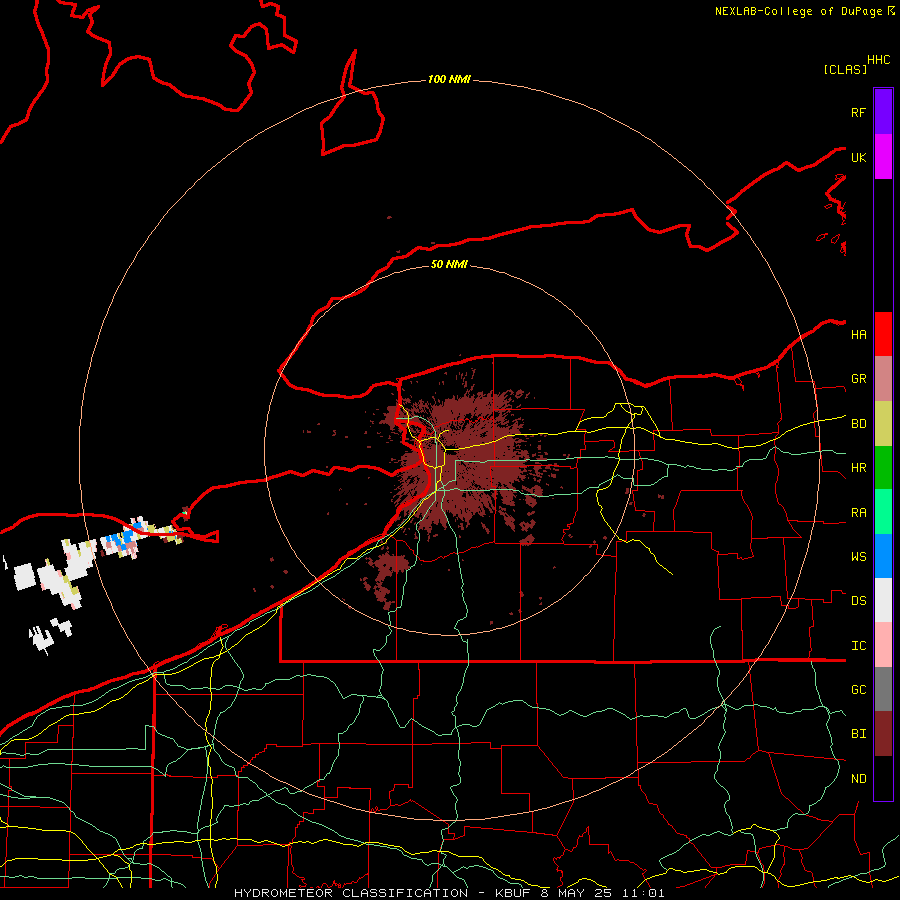Click the HA legend label
Image resolution: width=900 pixels, height=900 pixels.
858,334
